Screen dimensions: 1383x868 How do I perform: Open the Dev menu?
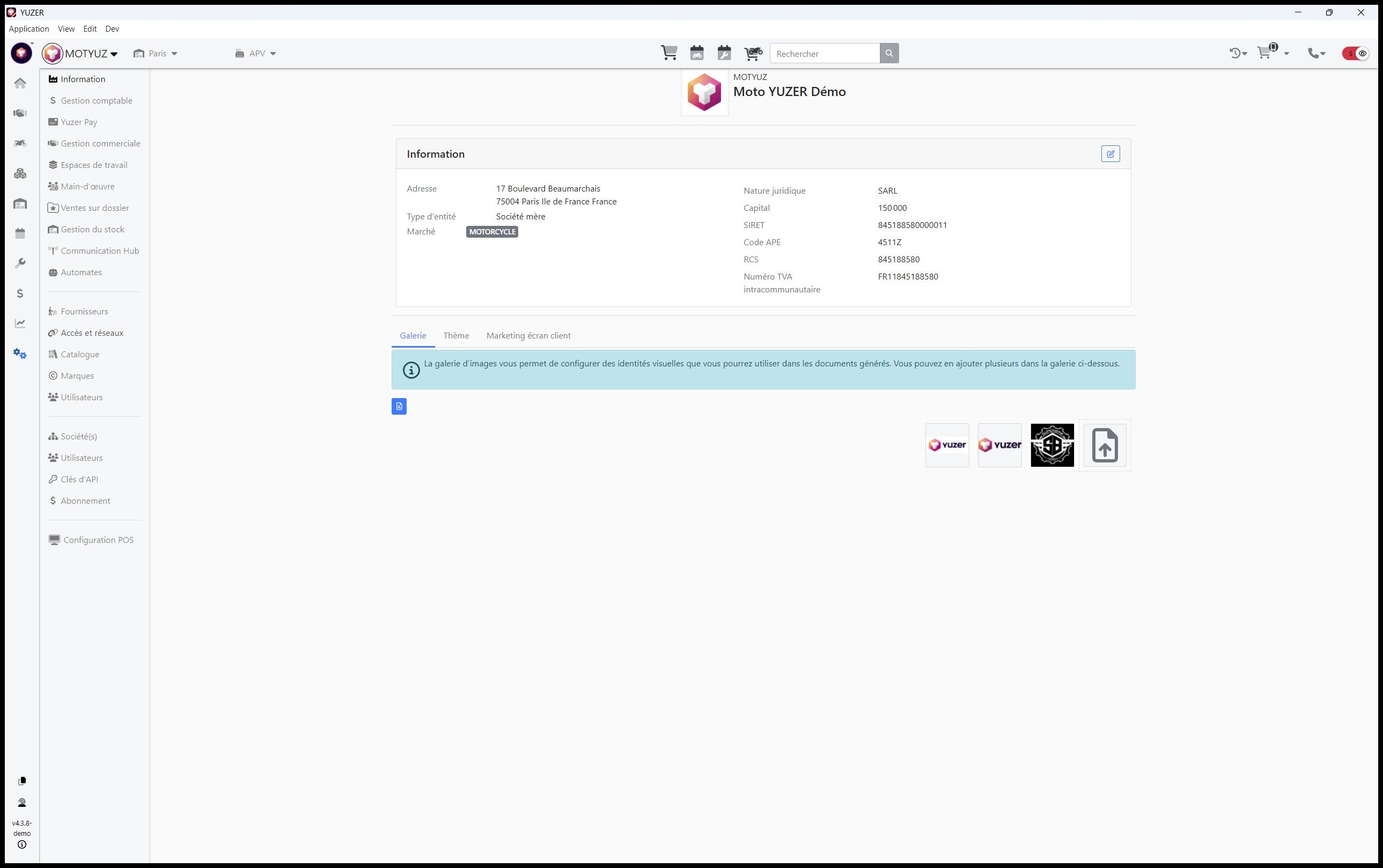coord(112,29)
